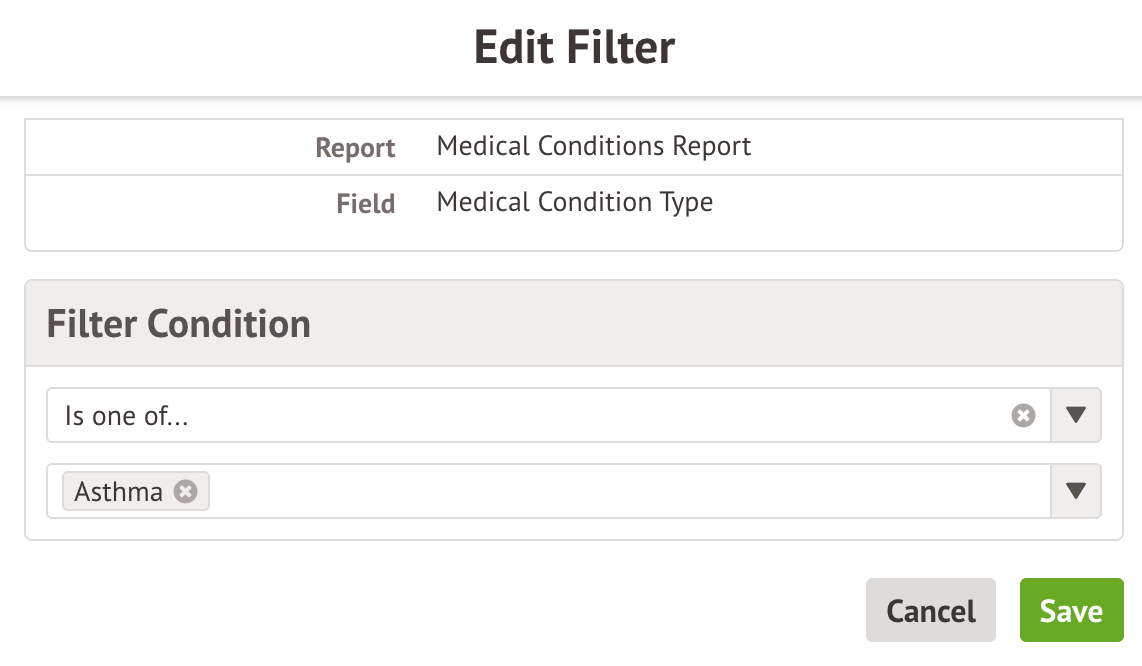Expand the medical condition values dropdown arrow
Viewport: 1142px width, 666px height.
click(1076, 491)
